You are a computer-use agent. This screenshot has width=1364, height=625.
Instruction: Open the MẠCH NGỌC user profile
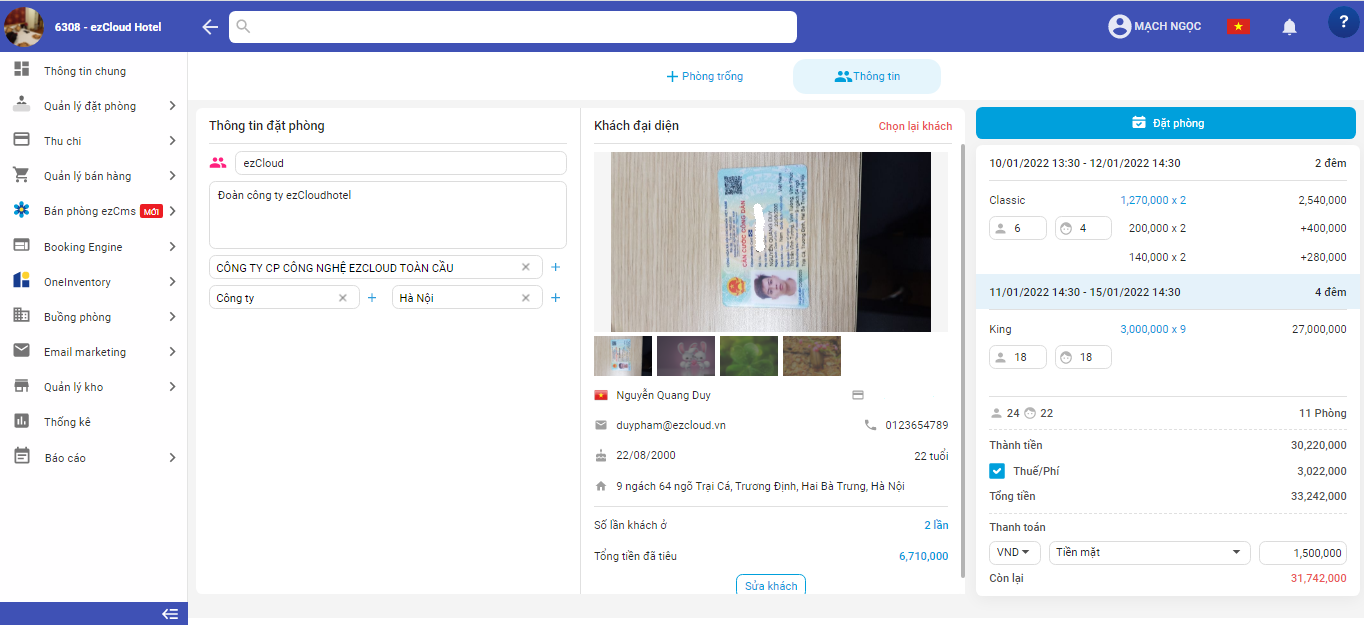1155,27
